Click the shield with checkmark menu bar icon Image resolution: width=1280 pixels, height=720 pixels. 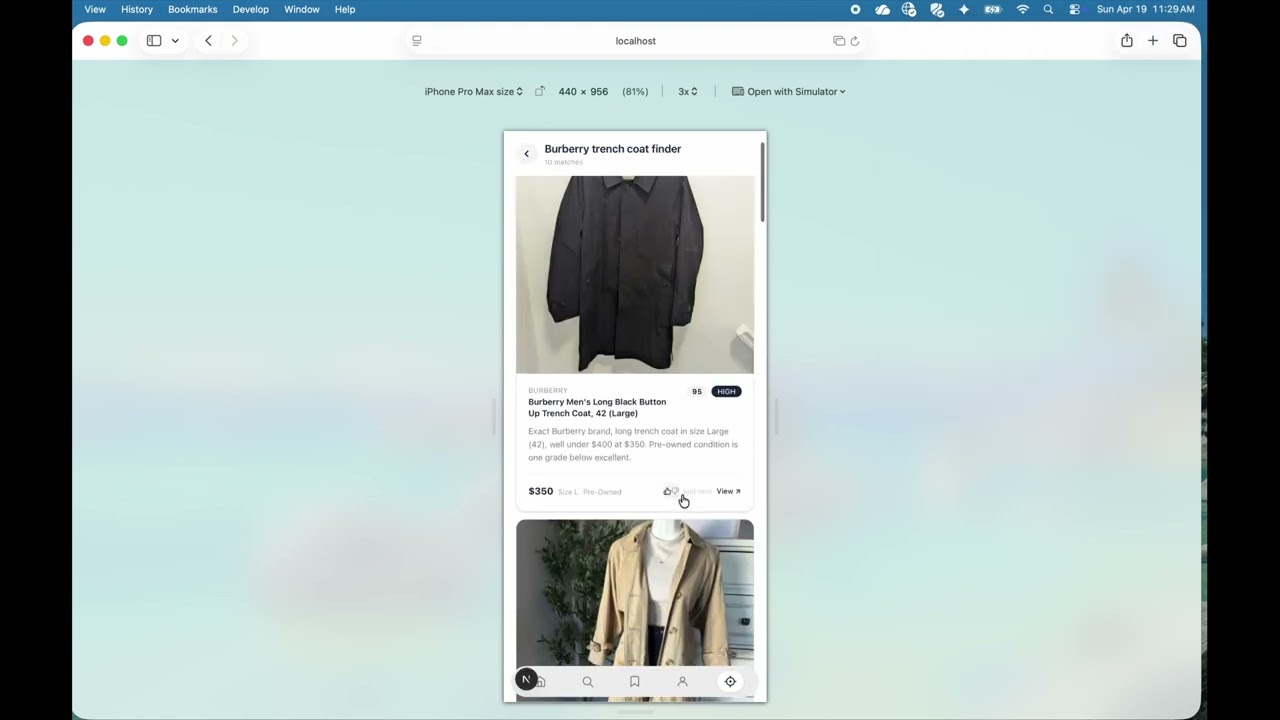(x=937, y=9)
